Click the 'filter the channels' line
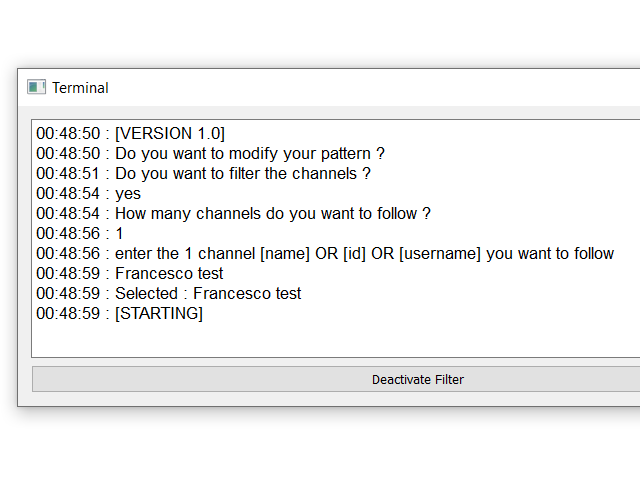The image size is (640, 480). coord(203,173)
